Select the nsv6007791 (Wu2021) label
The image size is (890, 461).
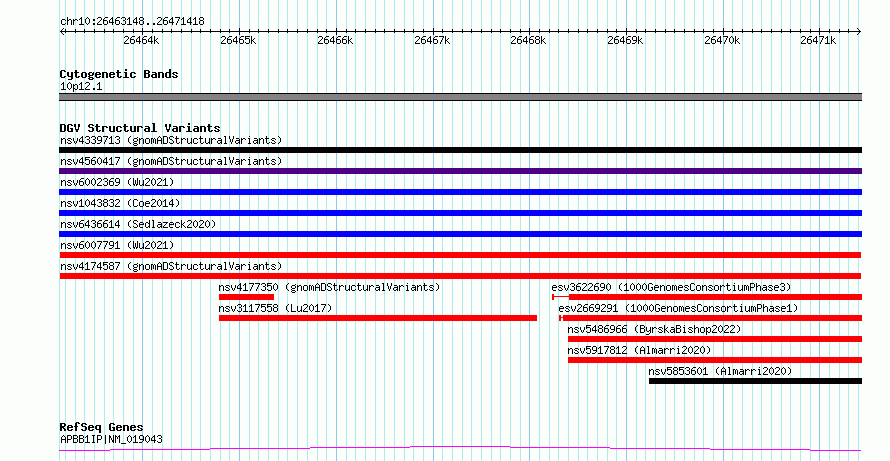click(117, 245)
